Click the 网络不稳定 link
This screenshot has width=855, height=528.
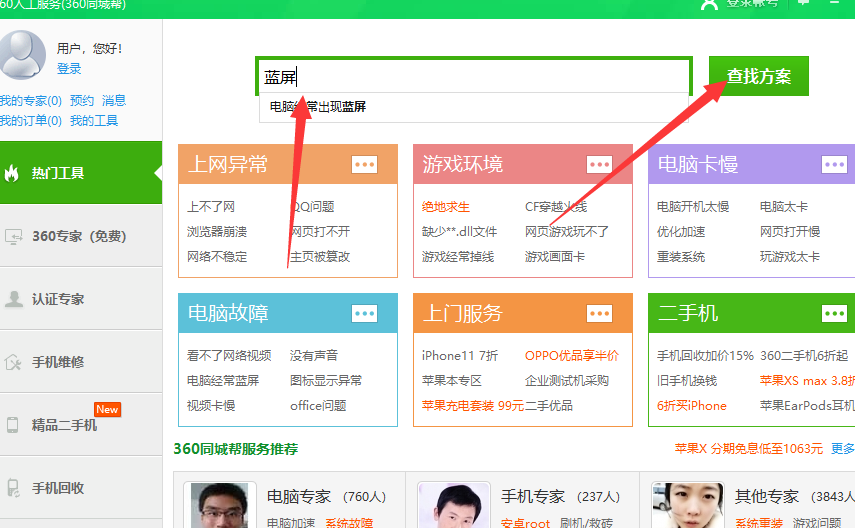point(217,256)
